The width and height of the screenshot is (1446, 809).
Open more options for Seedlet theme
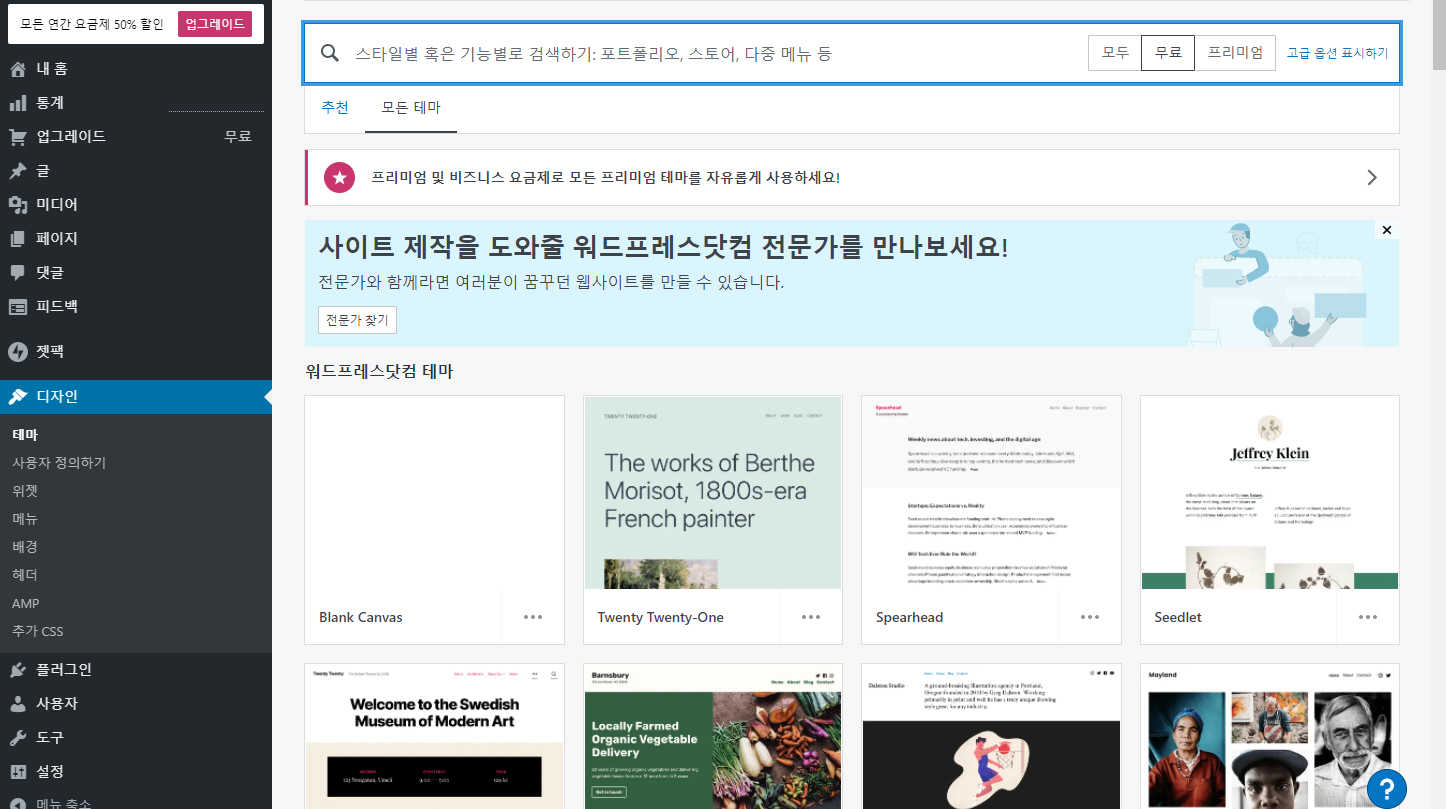(1368, 617)
